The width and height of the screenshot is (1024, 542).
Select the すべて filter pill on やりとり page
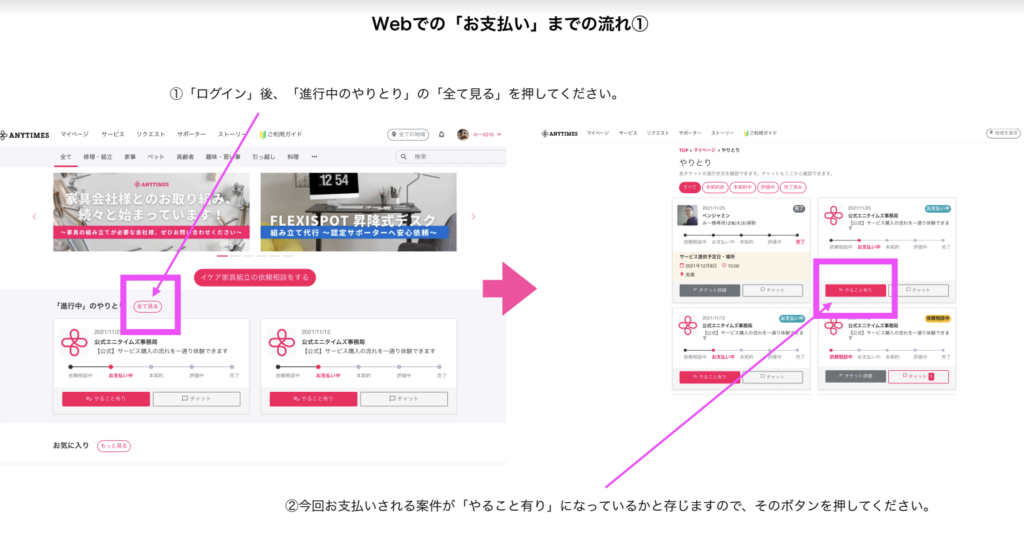coord(689,187)
